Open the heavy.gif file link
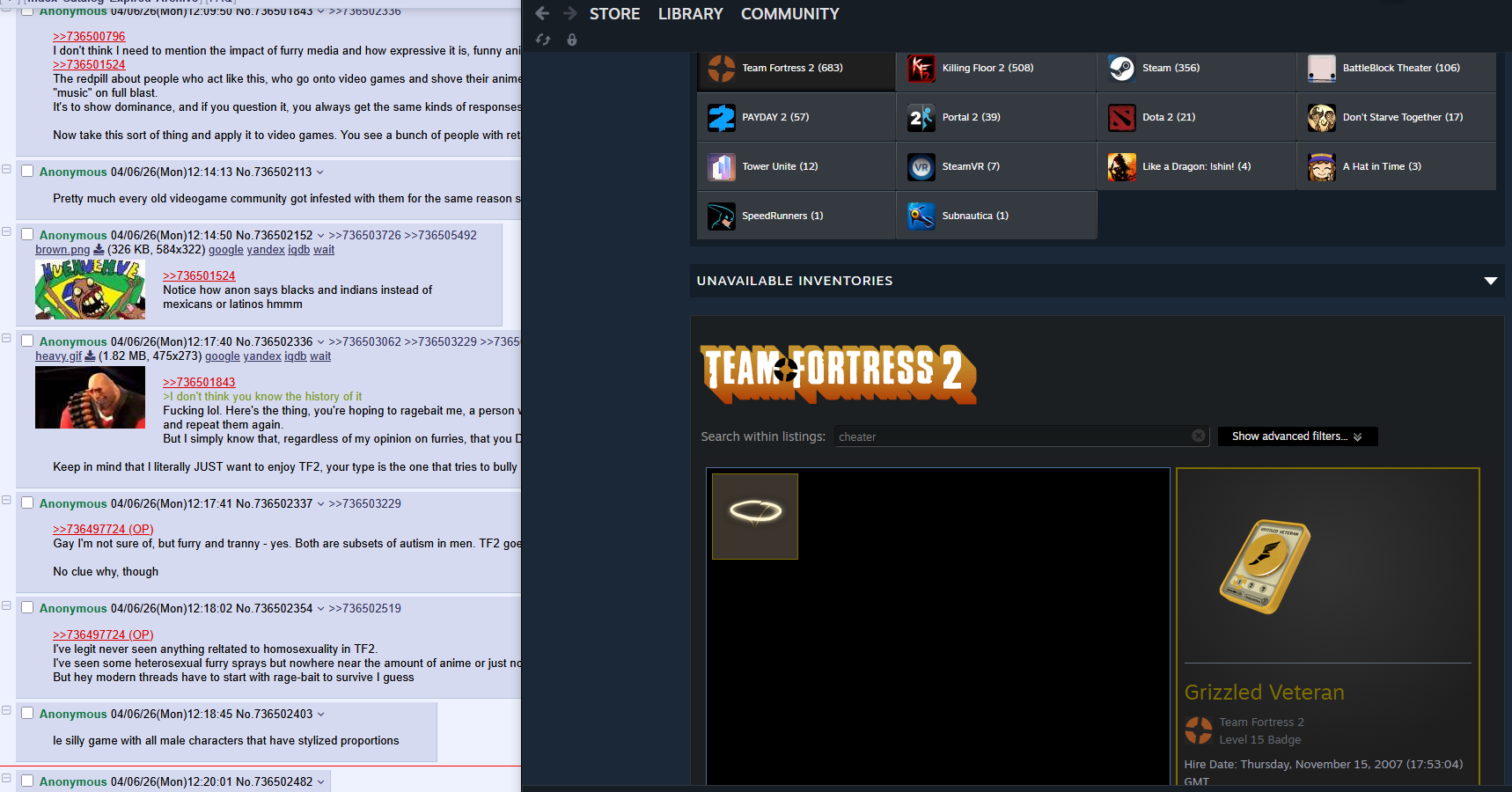The height and width of the screenshot is (792, 1512). pyautogui.click(x=58, y=356)
